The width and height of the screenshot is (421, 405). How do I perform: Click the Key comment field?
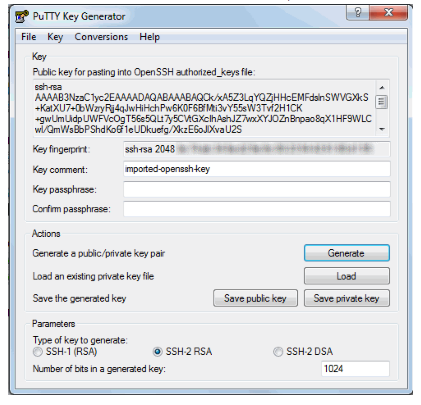257,169
